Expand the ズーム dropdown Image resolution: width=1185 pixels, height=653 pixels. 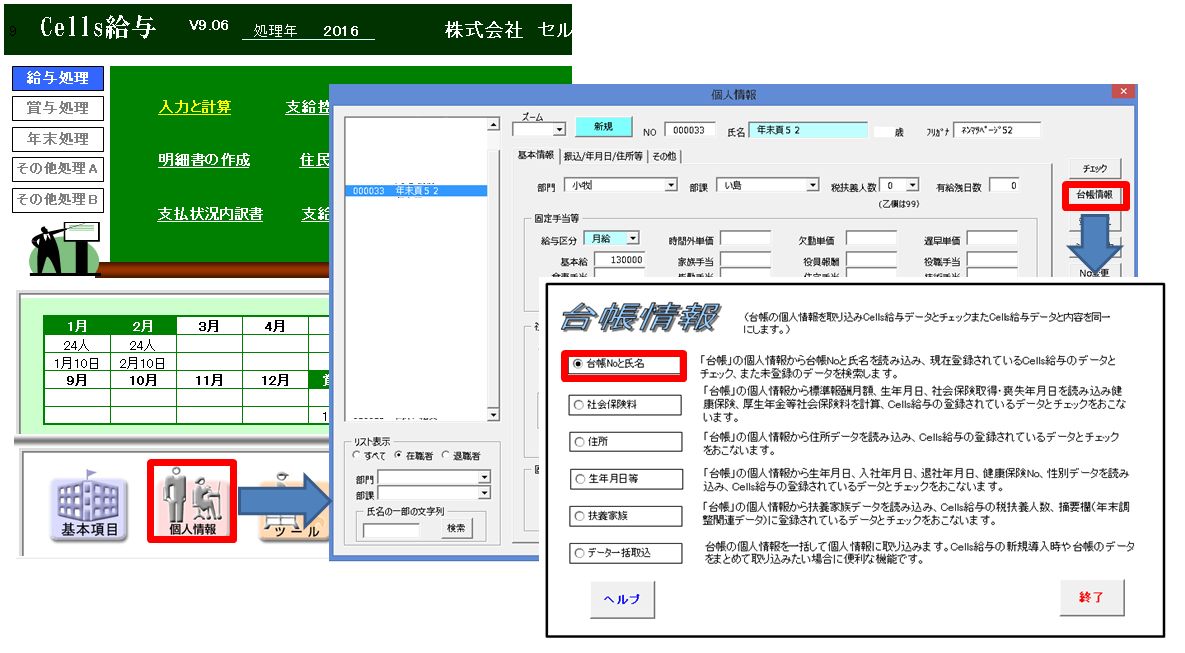[558, 130]
